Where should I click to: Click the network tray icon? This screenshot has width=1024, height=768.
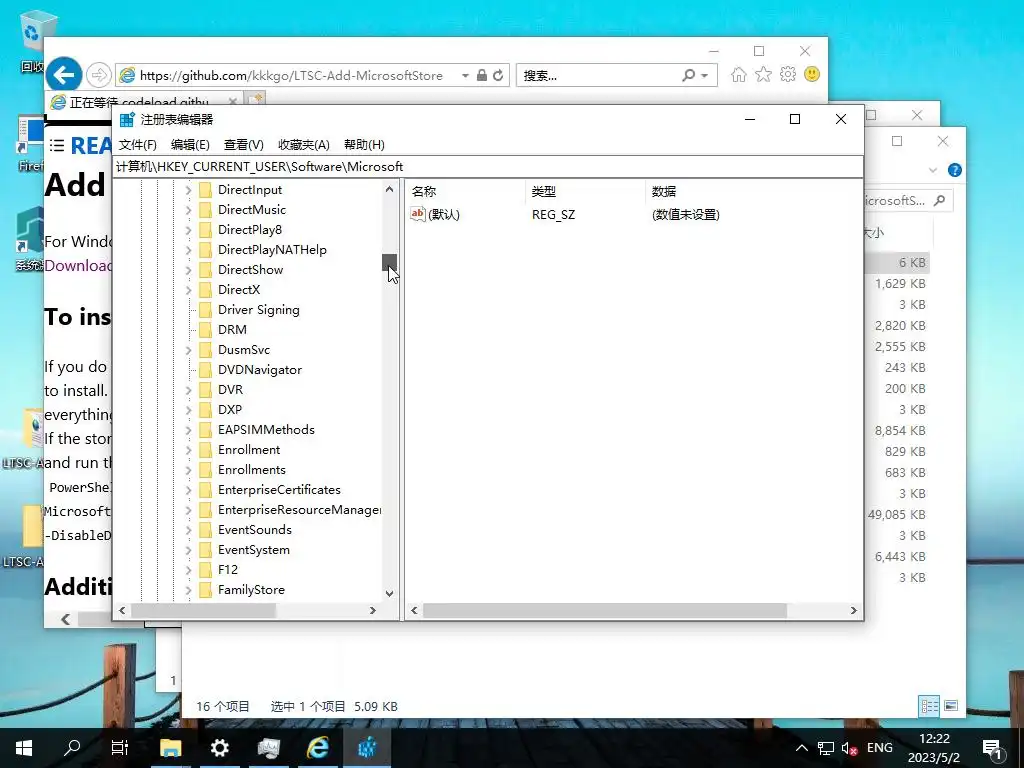click(825, 748)
